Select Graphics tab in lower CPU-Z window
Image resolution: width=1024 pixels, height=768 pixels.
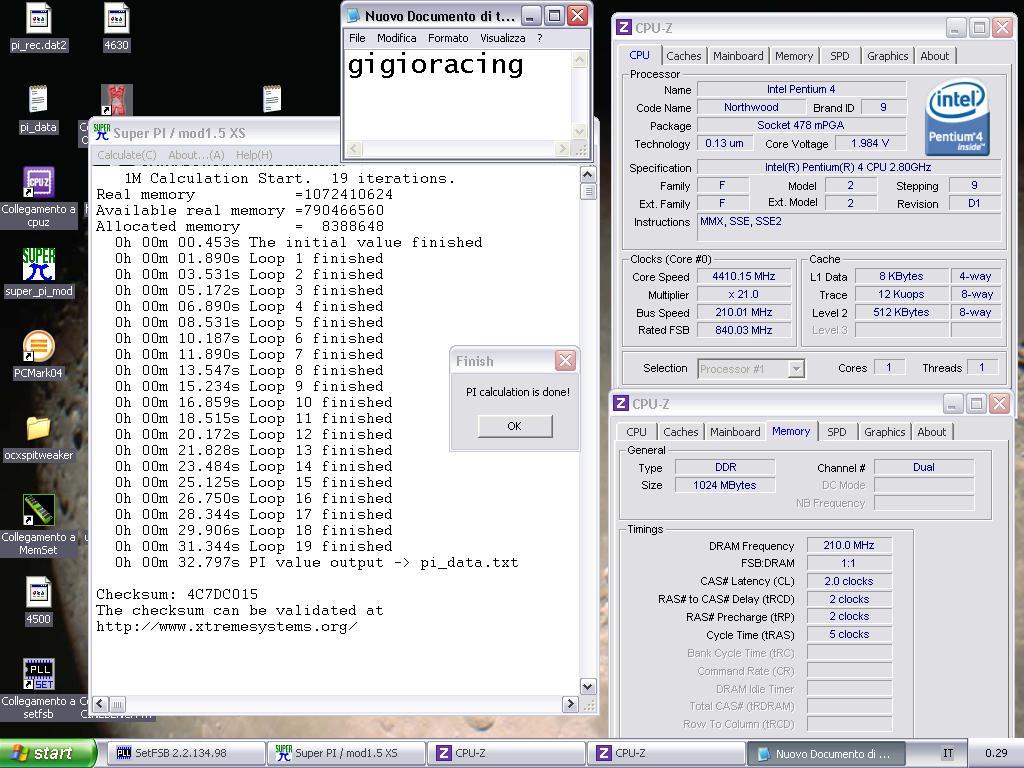click(884, 432)
